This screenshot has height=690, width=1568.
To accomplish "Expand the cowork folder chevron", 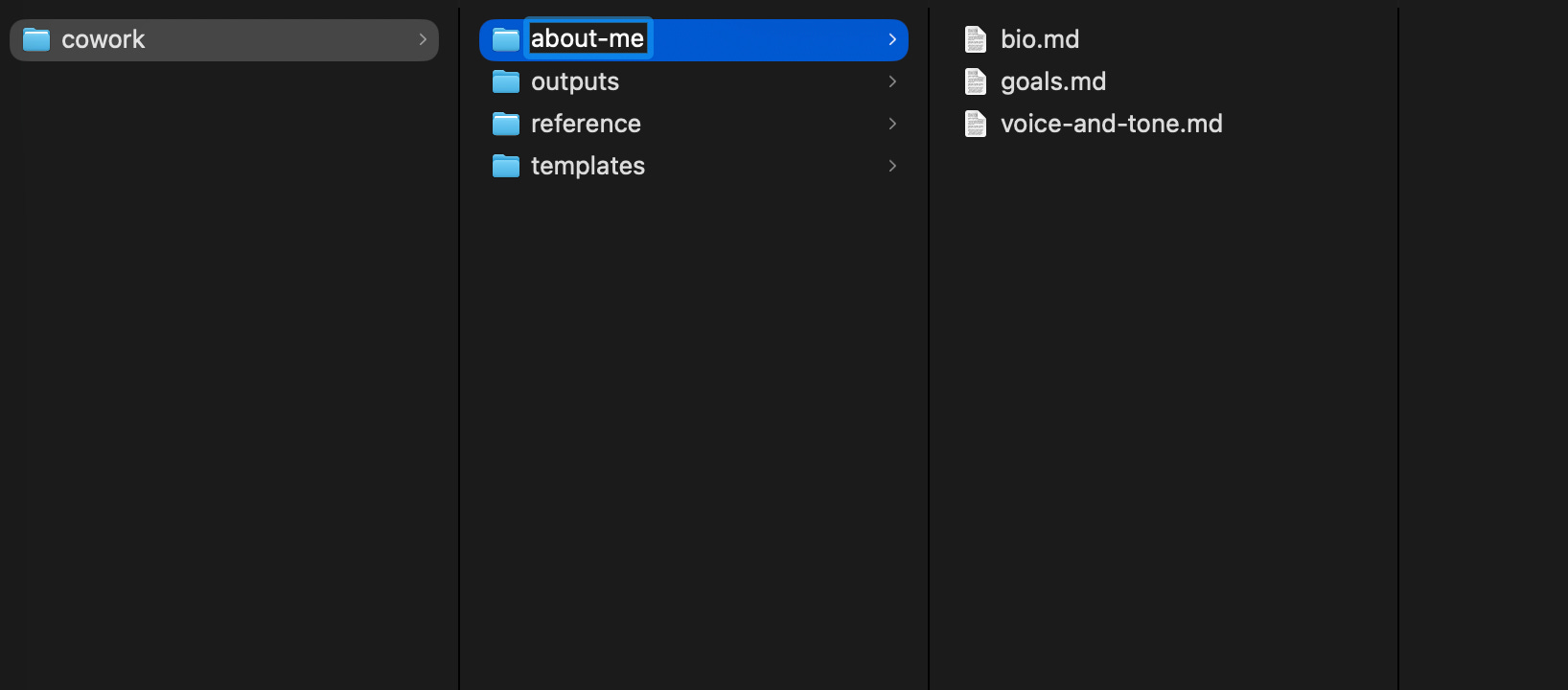I will [423, 39].
